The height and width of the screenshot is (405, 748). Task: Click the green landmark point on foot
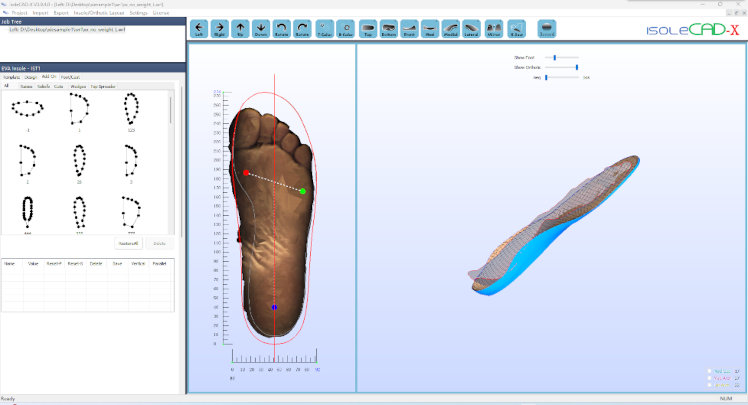point(302,190)
